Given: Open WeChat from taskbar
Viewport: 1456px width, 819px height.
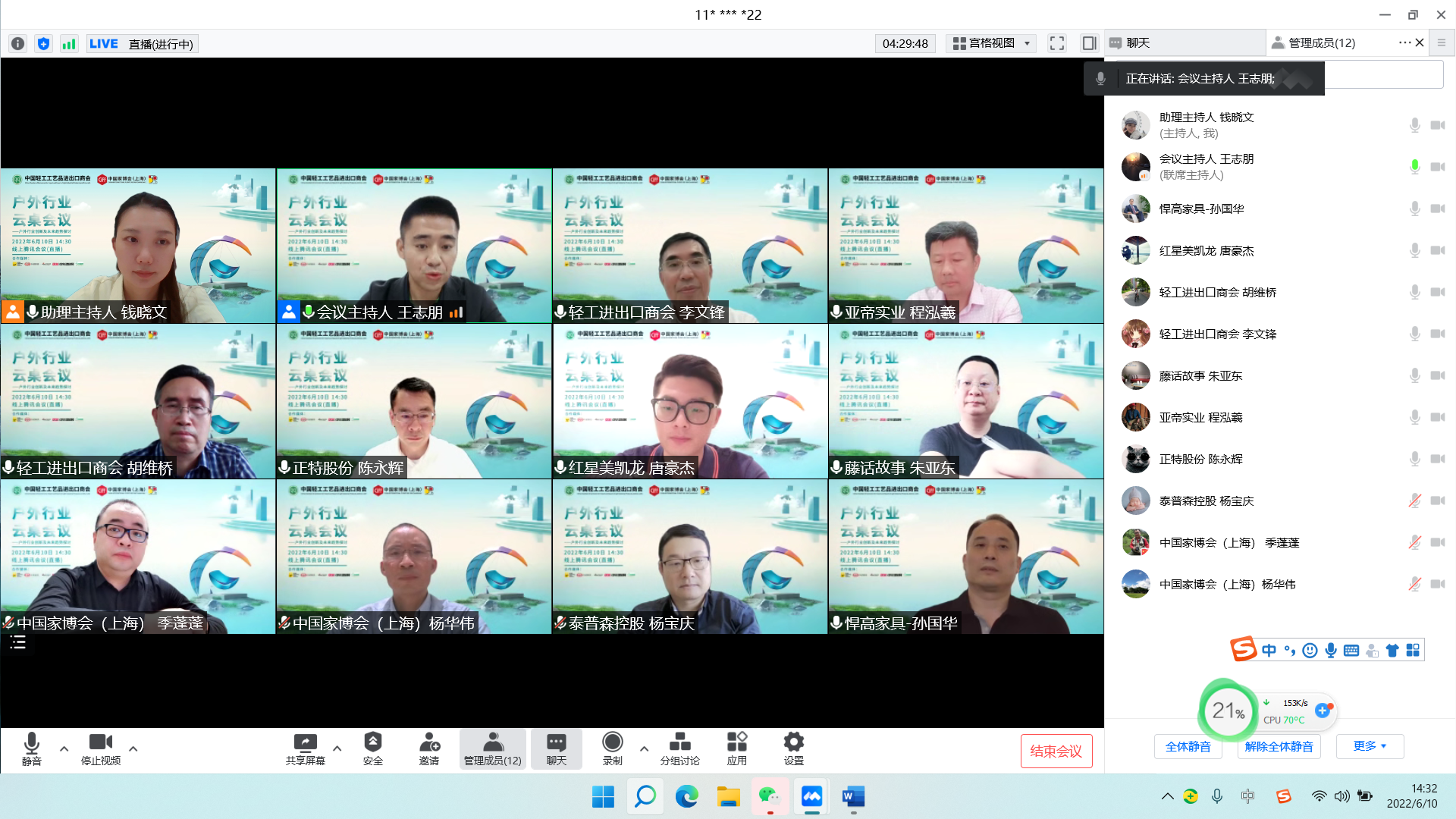Looking at the screenshot, I should click(770, 796).
